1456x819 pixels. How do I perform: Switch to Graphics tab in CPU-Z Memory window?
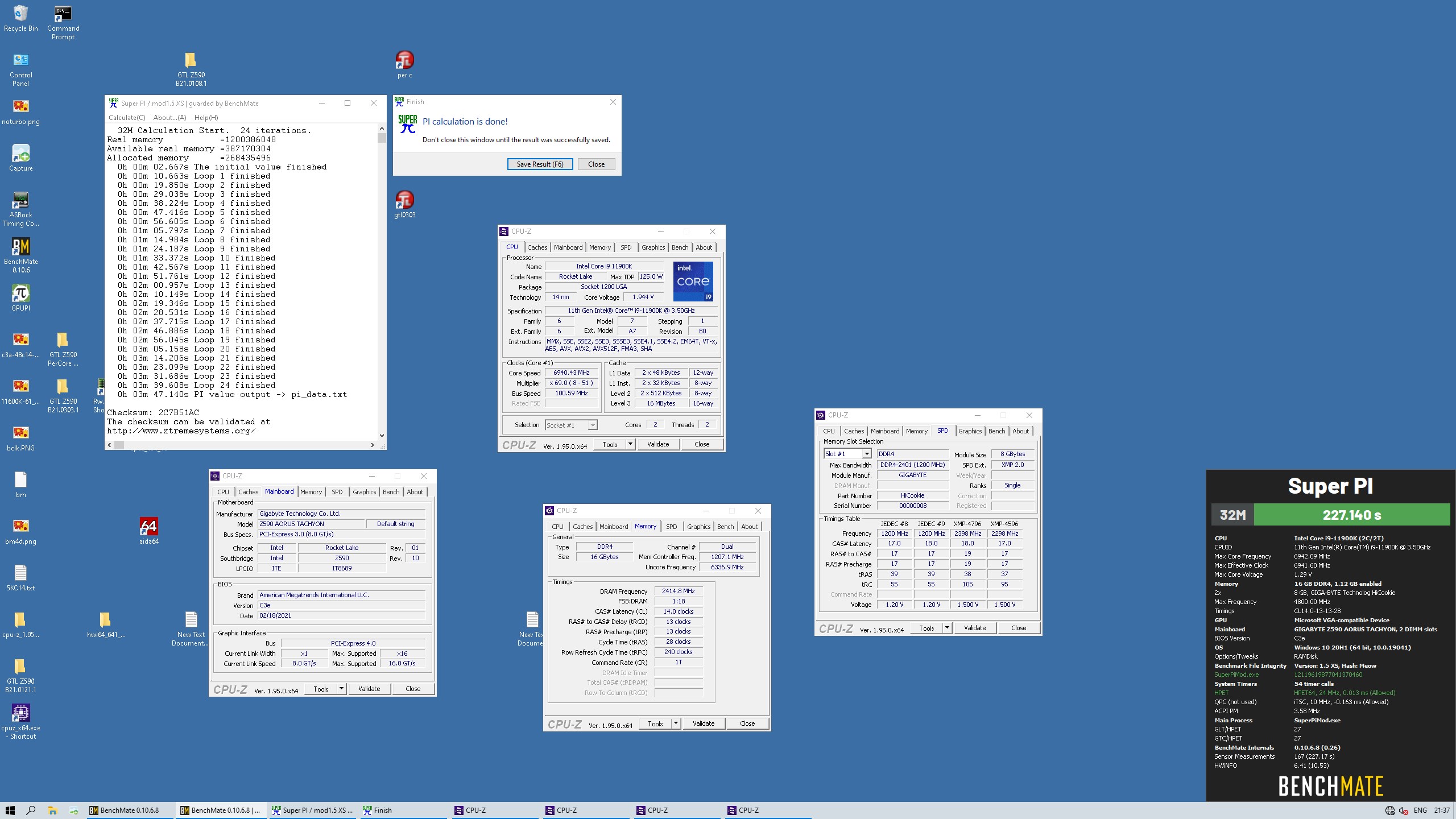click(698, 527)
